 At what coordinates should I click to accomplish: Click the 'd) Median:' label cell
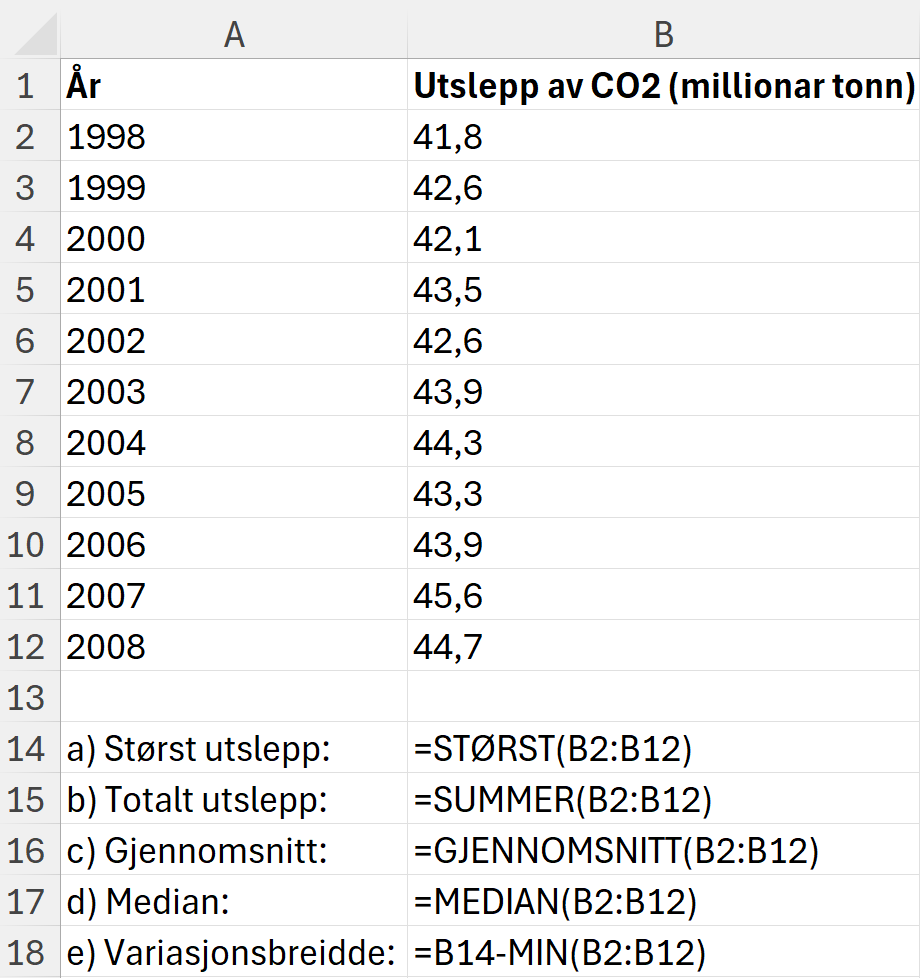pyautogui.click(x=234, y=902)
